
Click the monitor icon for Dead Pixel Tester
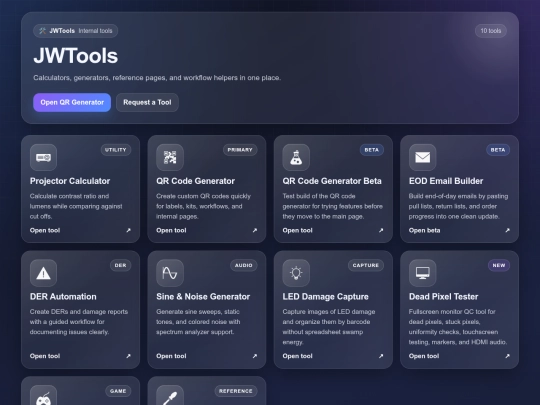pyautogui.click(x=423, y=273)
